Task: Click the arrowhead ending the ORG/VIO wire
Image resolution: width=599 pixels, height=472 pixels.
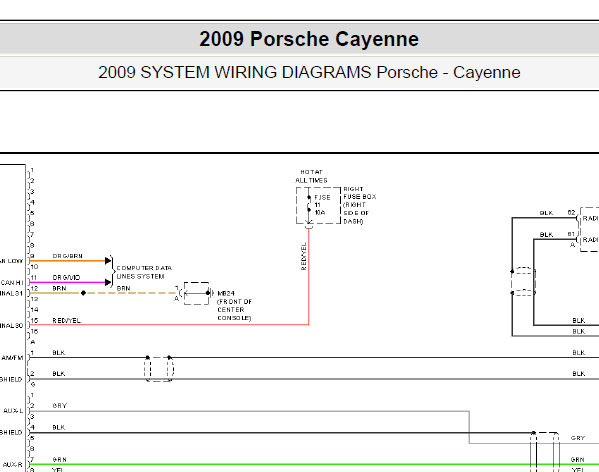Action: [x=108, y=282]
